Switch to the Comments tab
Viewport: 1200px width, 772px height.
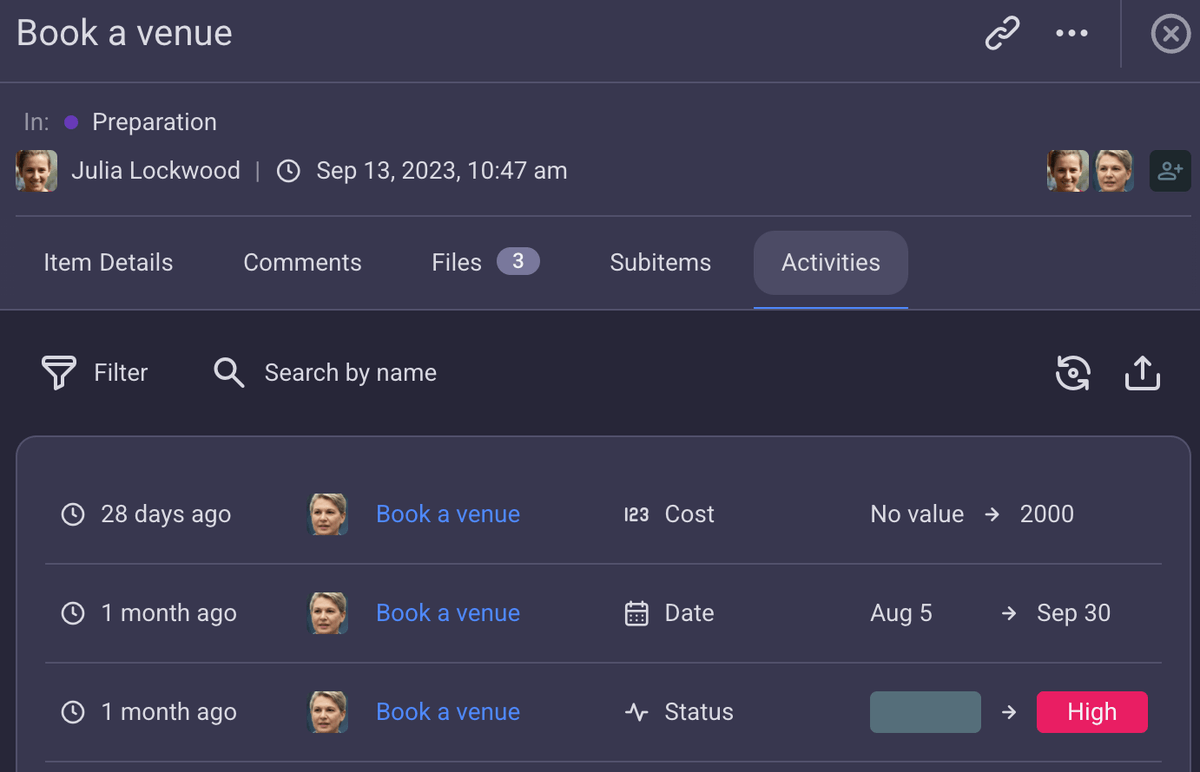[x=302, y=262]
